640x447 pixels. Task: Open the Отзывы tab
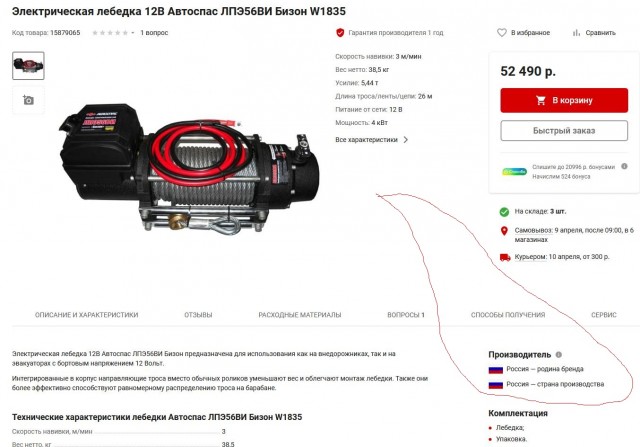tap(198, 315)
